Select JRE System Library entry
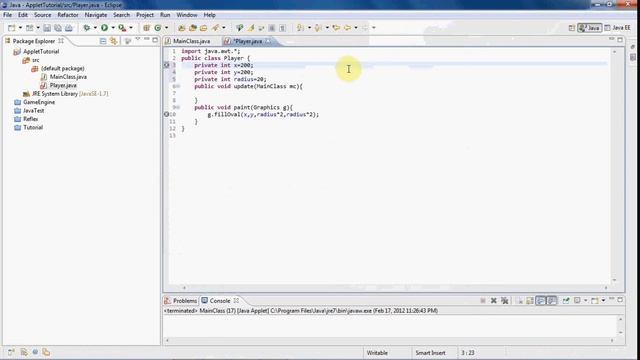640x360 pixels. coord(70,94)
